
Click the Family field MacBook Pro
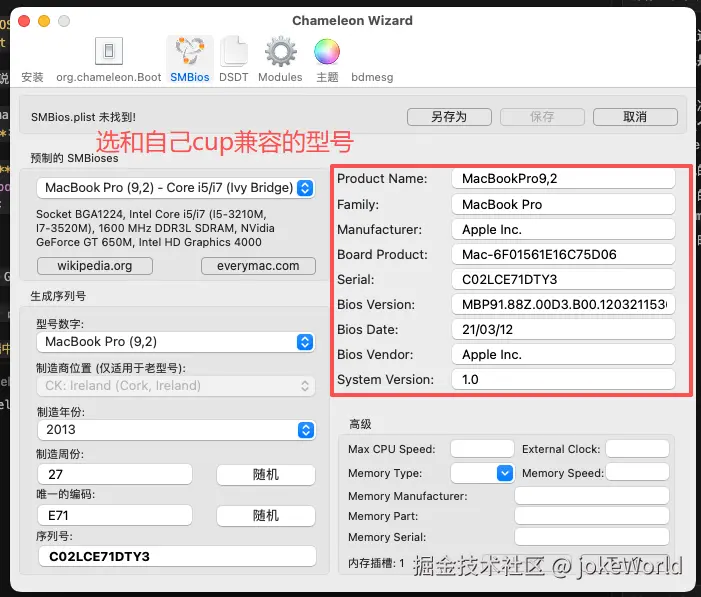tap(563, 204)
